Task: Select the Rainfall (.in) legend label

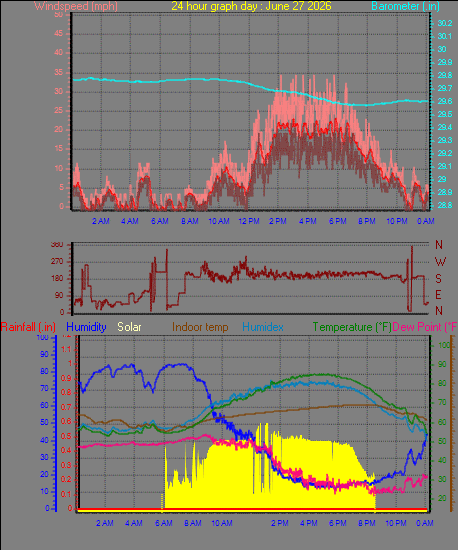Action: point(28,327)
